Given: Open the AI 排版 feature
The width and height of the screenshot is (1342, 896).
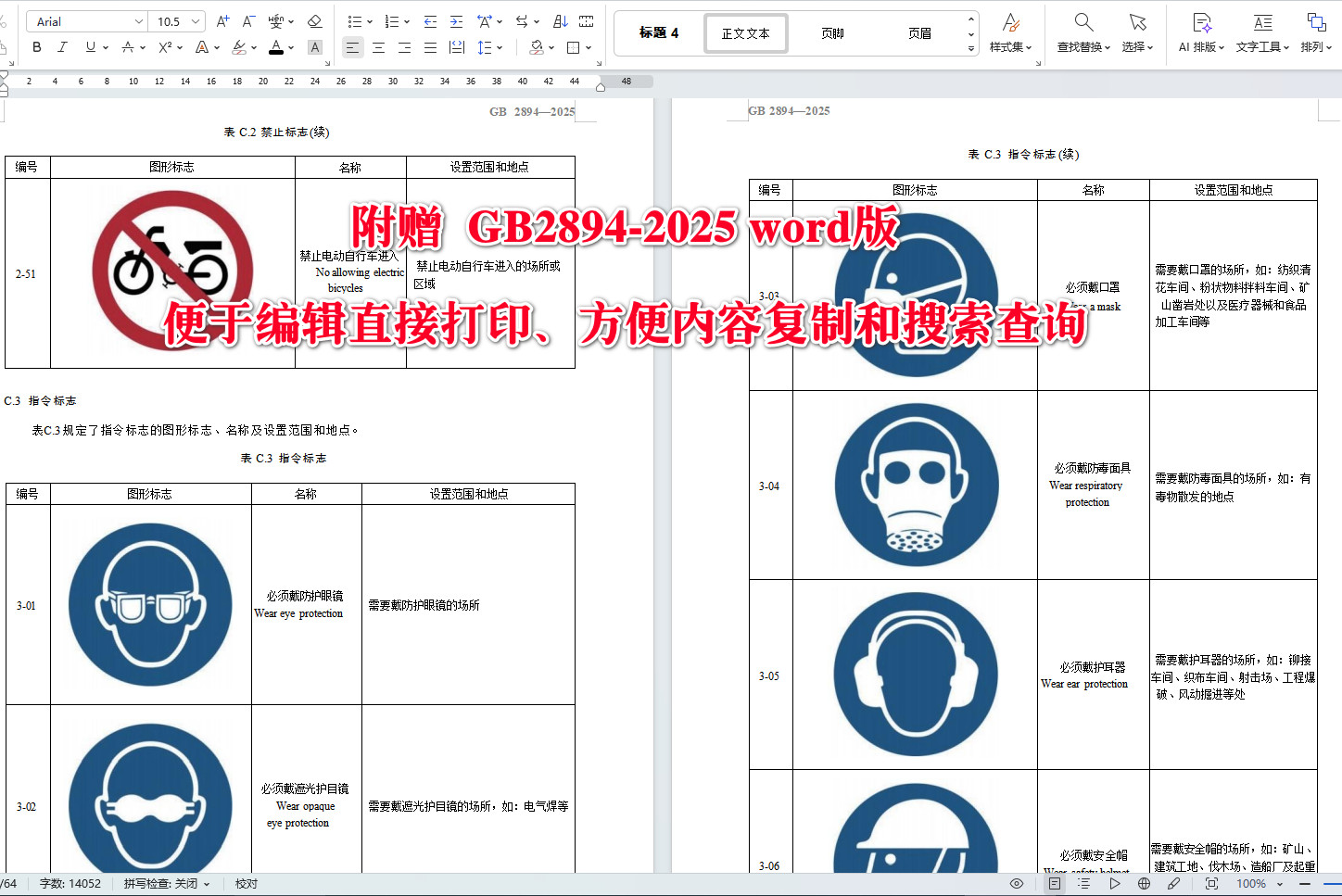Looking at the screenshot, I should [x=1199, y=28].
